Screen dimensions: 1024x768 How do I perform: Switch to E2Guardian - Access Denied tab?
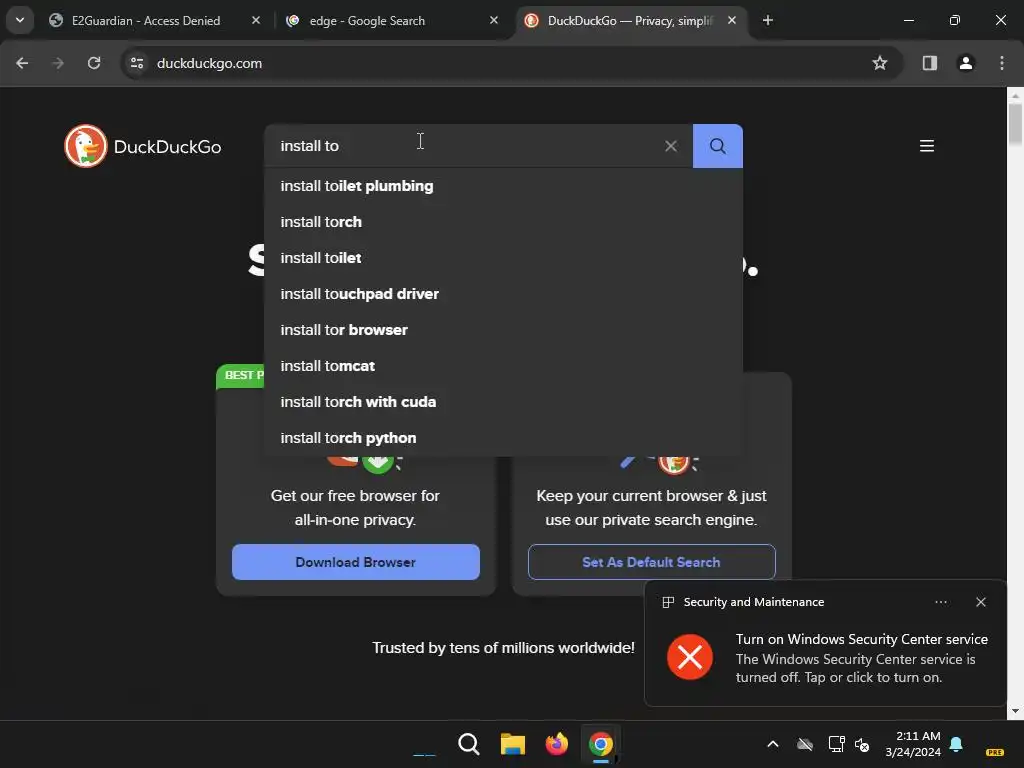(x=146, y=21)
